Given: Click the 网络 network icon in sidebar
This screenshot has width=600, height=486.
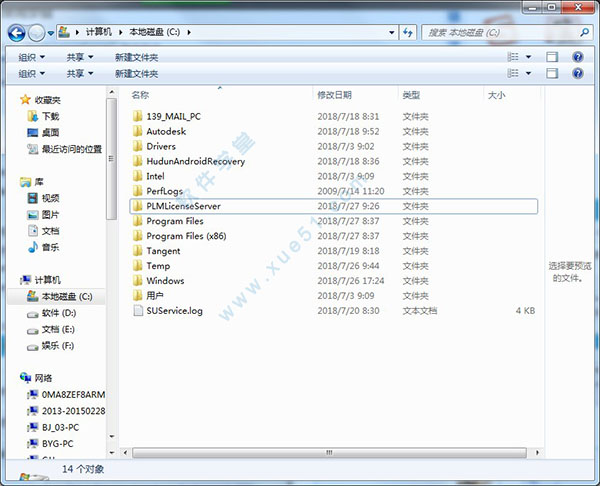Looking at the screenshot, I should pos(26,378).
